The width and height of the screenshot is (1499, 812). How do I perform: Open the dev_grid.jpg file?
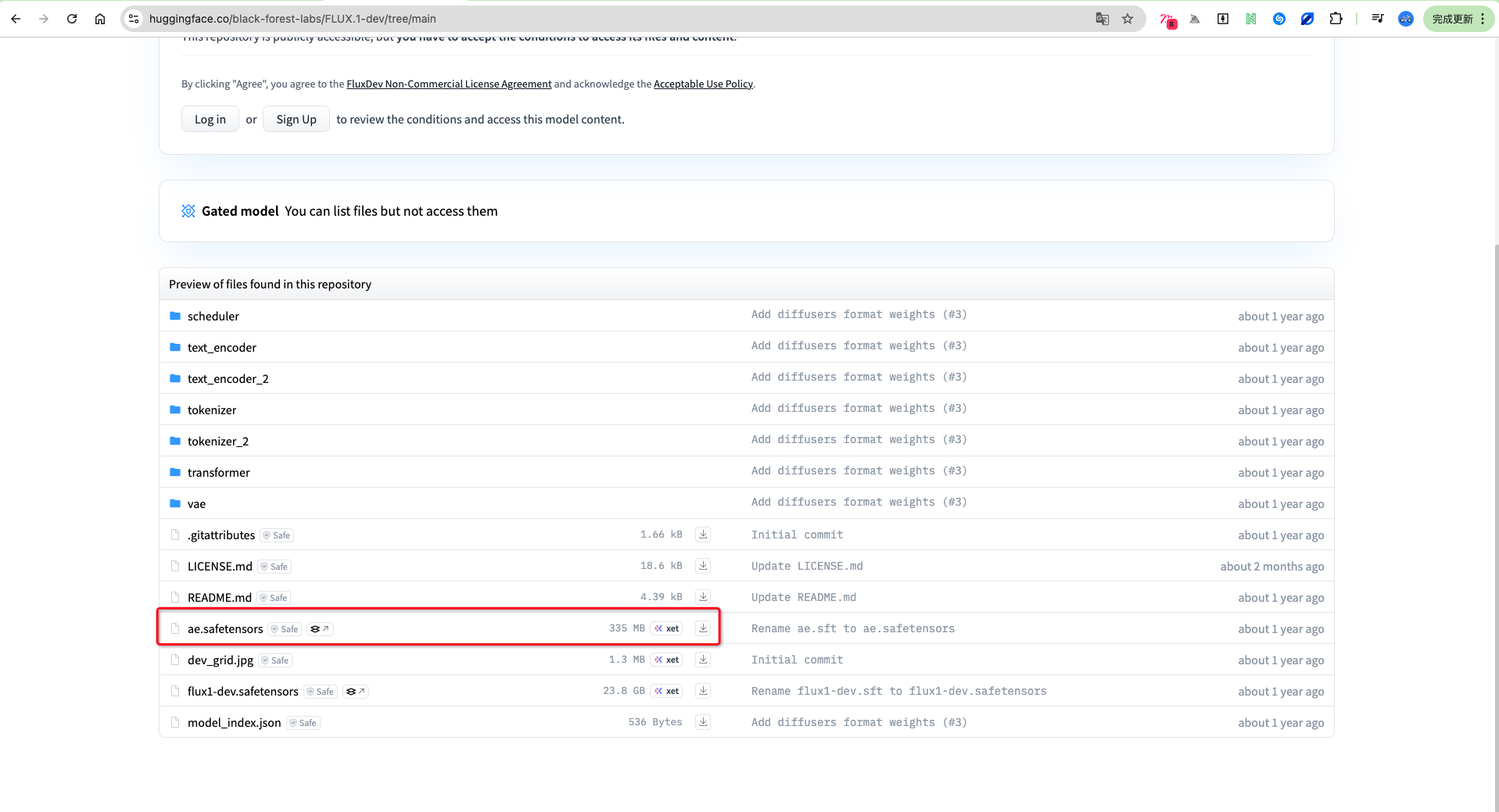[x=221, y=660]
